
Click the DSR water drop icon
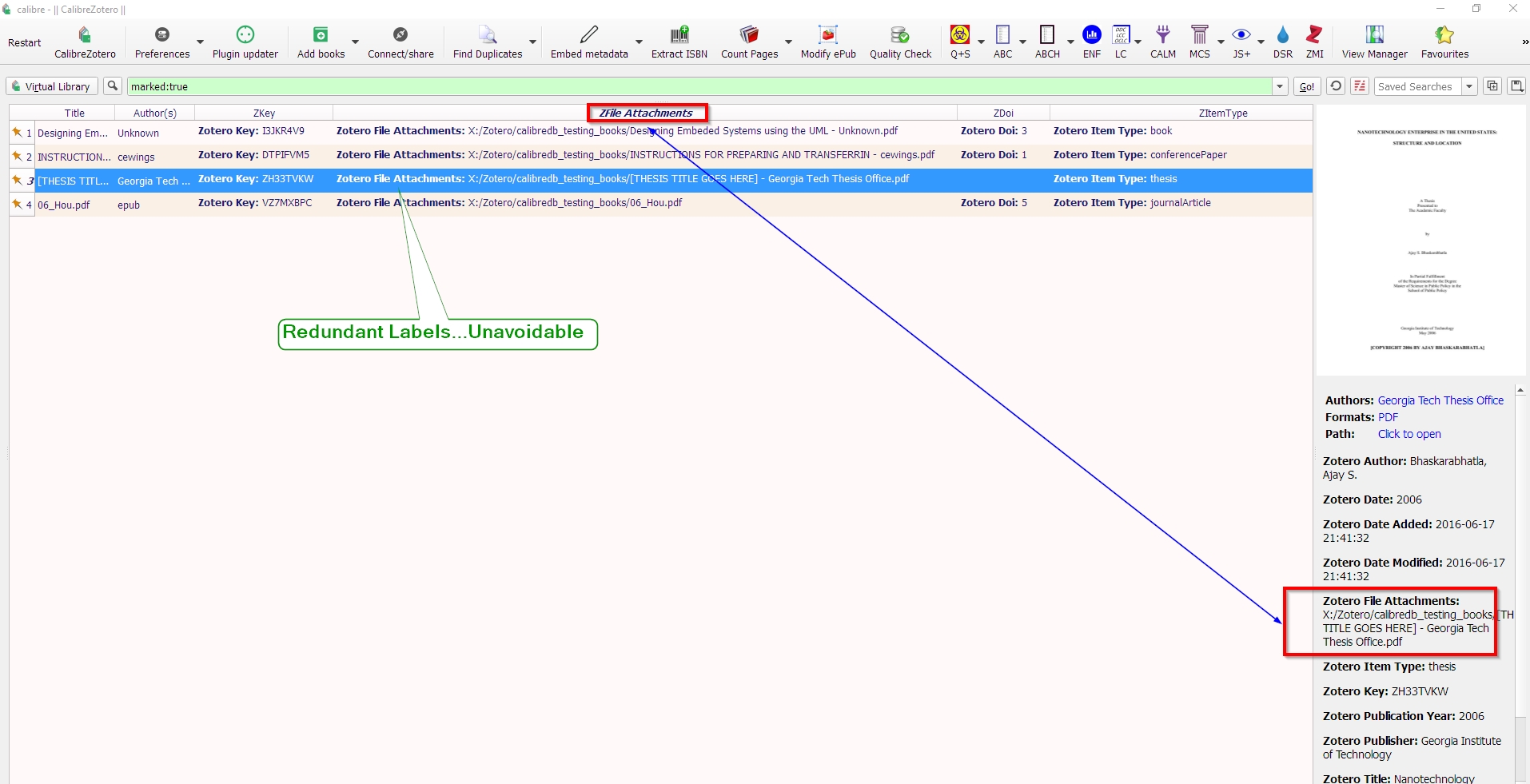point(1283,34)
